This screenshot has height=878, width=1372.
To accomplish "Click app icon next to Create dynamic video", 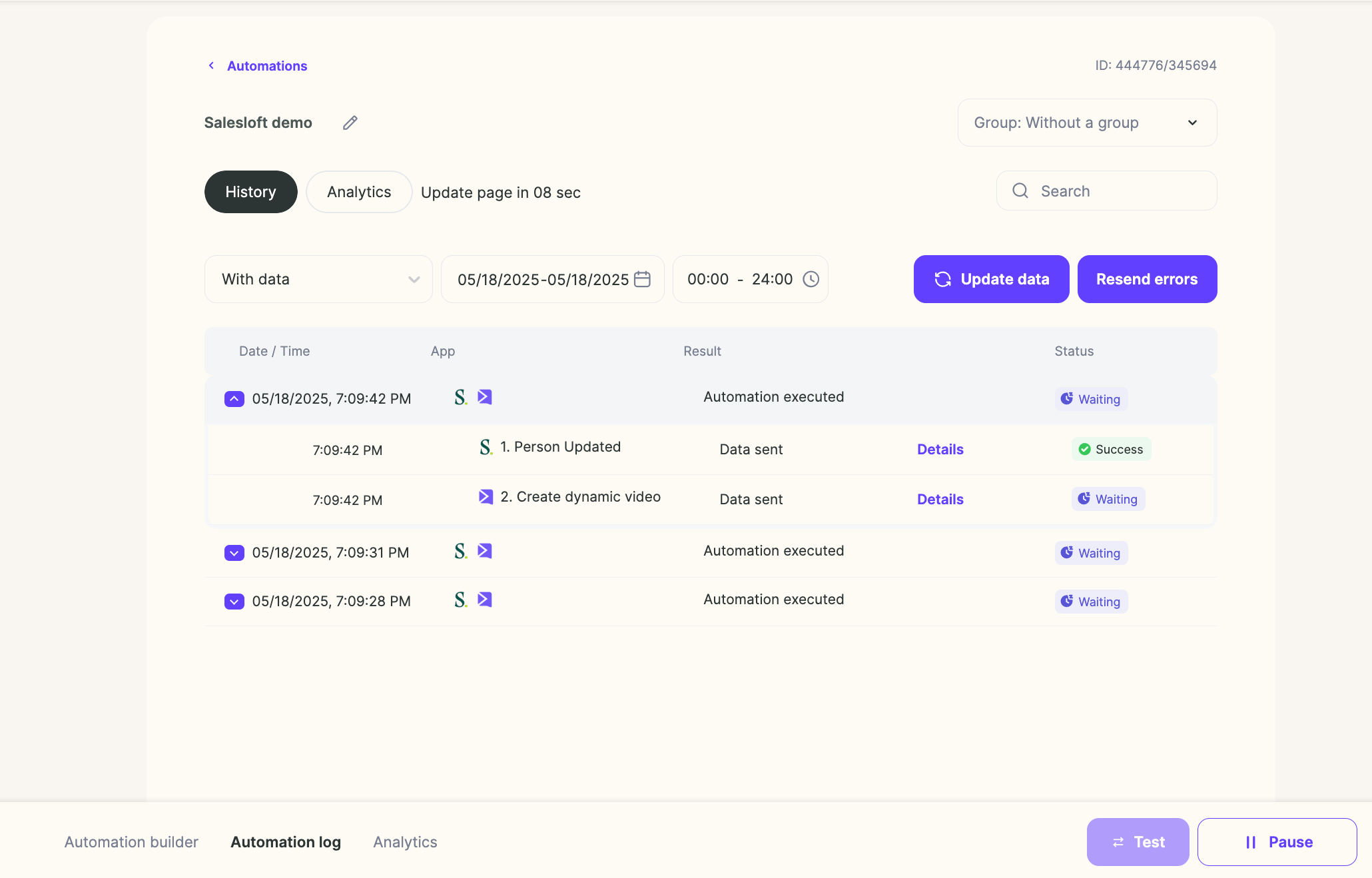I will (x=486, y=497).
